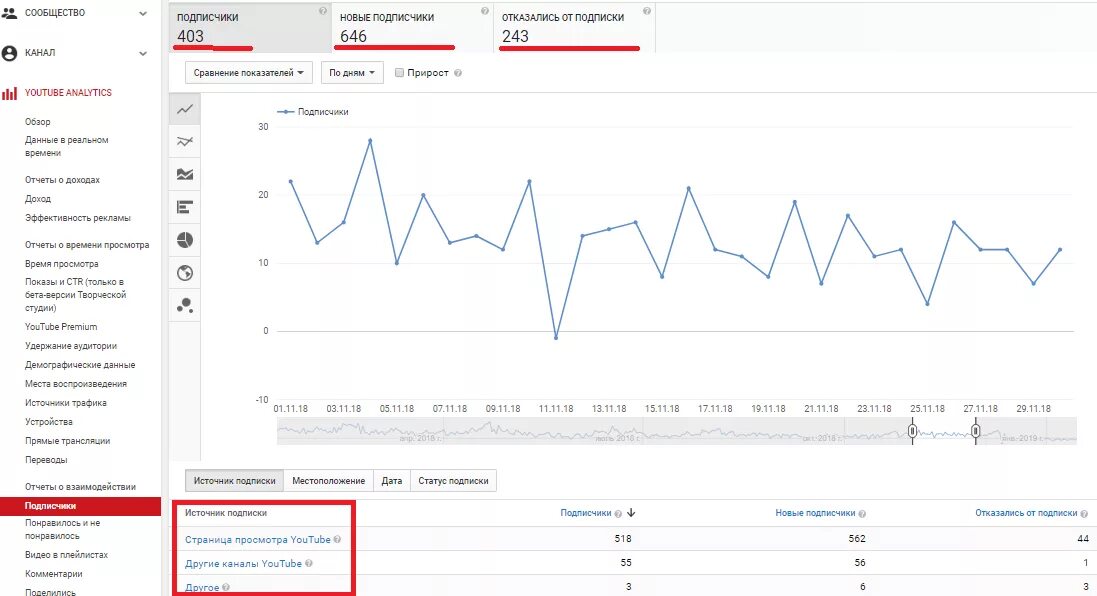The height and width of the screenshot is (596, 1097).
Task: Select the bubble chart icon
Action: point(185,306)
